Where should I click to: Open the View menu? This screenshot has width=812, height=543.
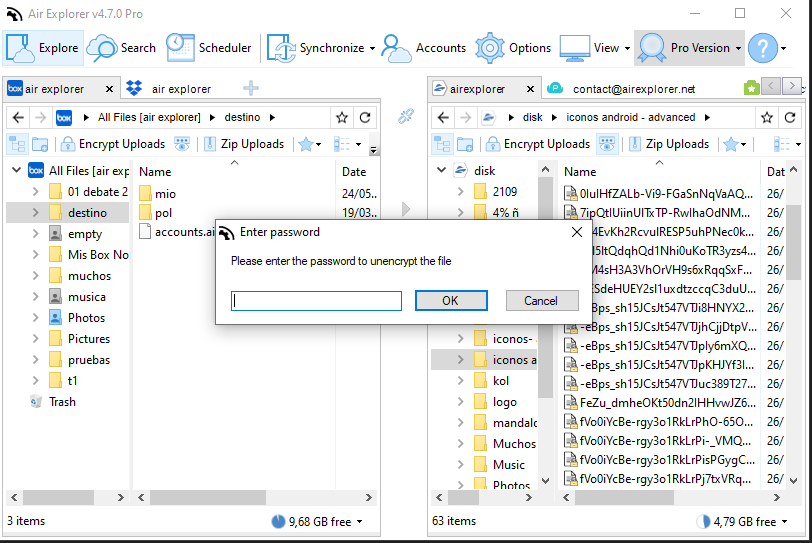tap(595, 48)
